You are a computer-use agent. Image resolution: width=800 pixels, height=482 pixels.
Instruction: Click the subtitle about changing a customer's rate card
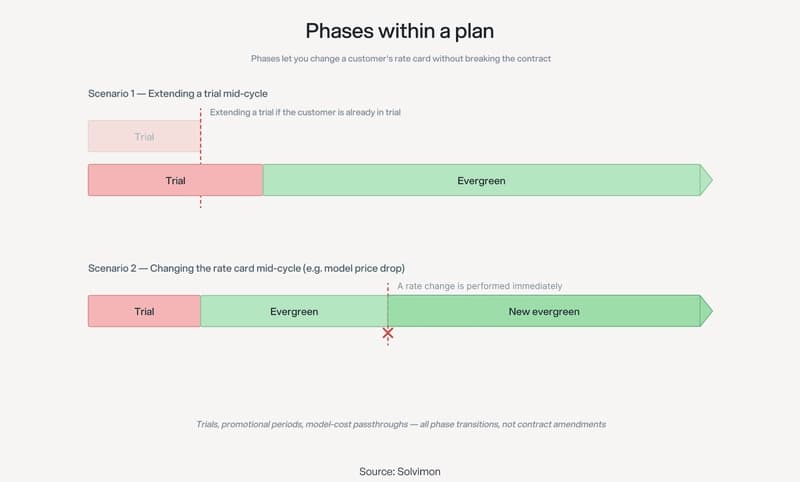(x=401, y=59)
